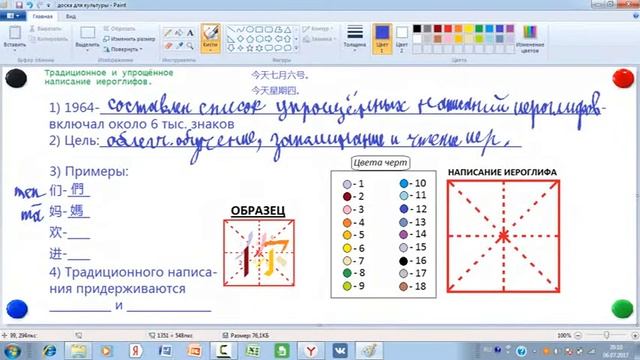Select the Color picker eyedropper tool
This screenshot has height=360, width=640.
(x=179, y=46)
